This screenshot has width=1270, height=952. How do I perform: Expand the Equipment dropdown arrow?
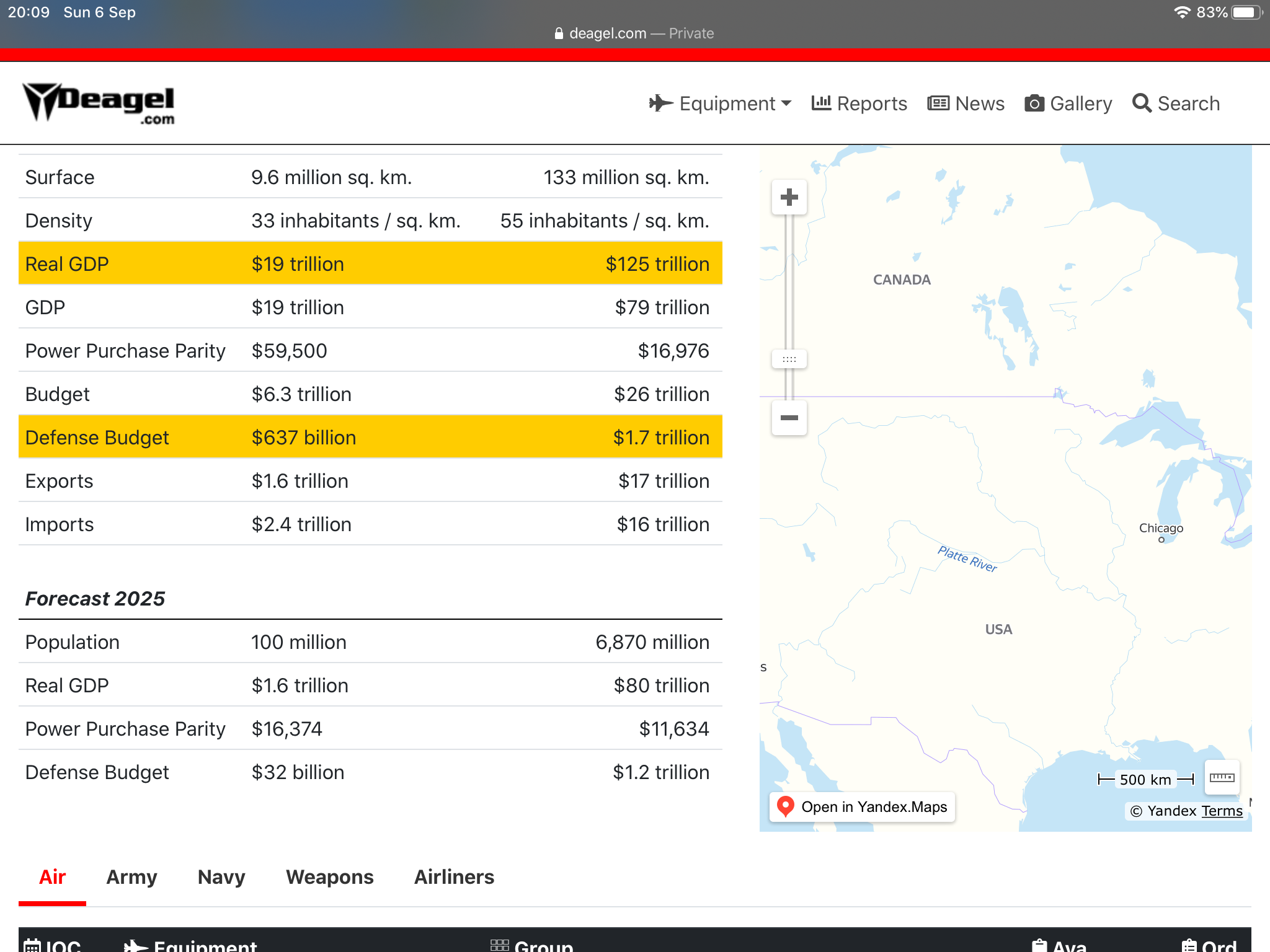787,104
